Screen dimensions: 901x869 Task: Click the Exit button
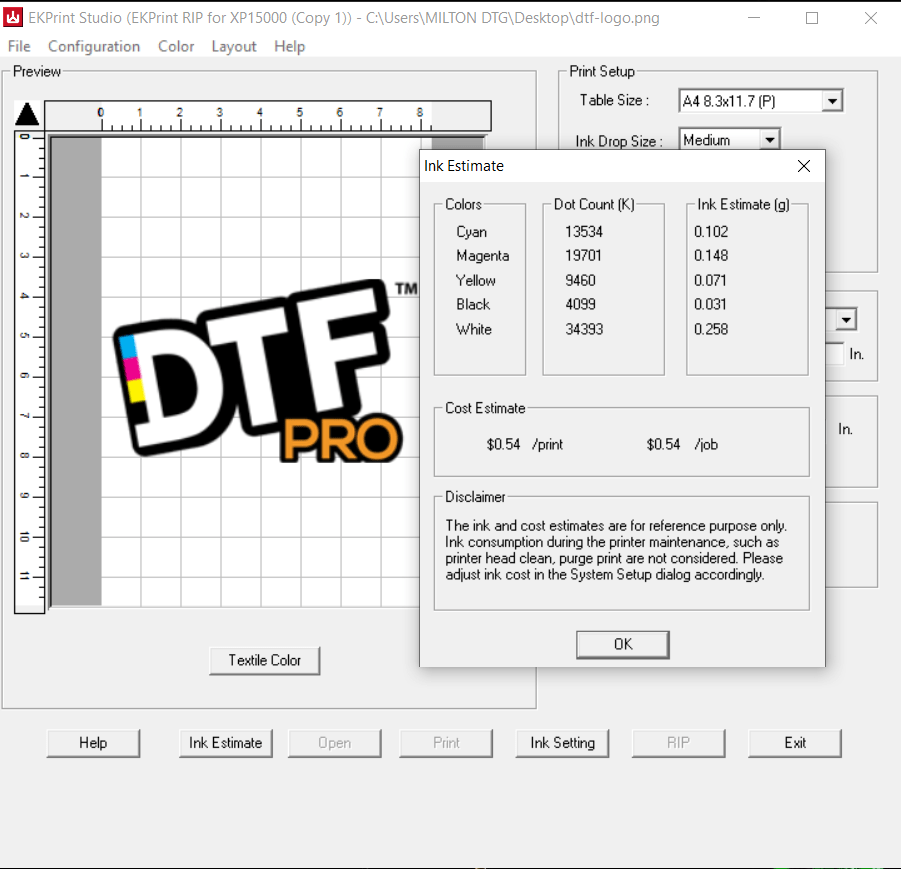(x=794, y=743)
